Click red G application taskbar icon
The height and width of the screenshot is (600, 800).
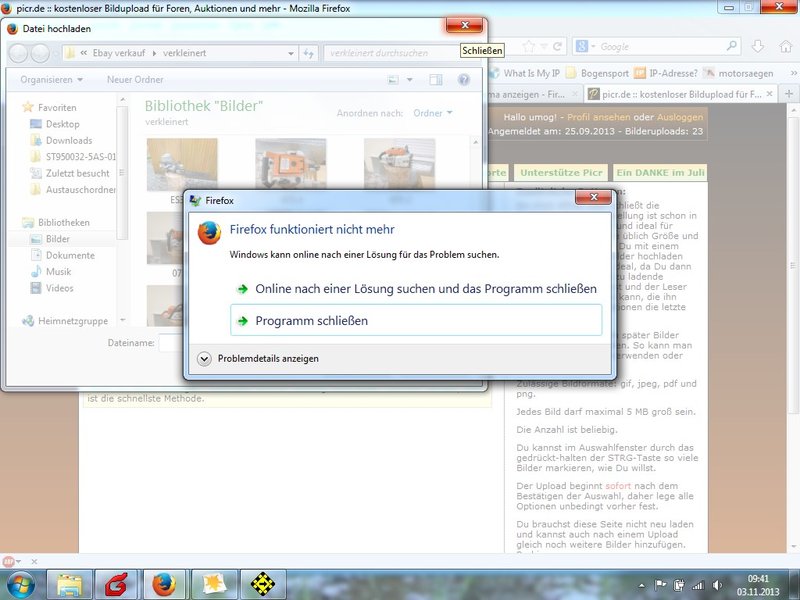coord(116,585)
